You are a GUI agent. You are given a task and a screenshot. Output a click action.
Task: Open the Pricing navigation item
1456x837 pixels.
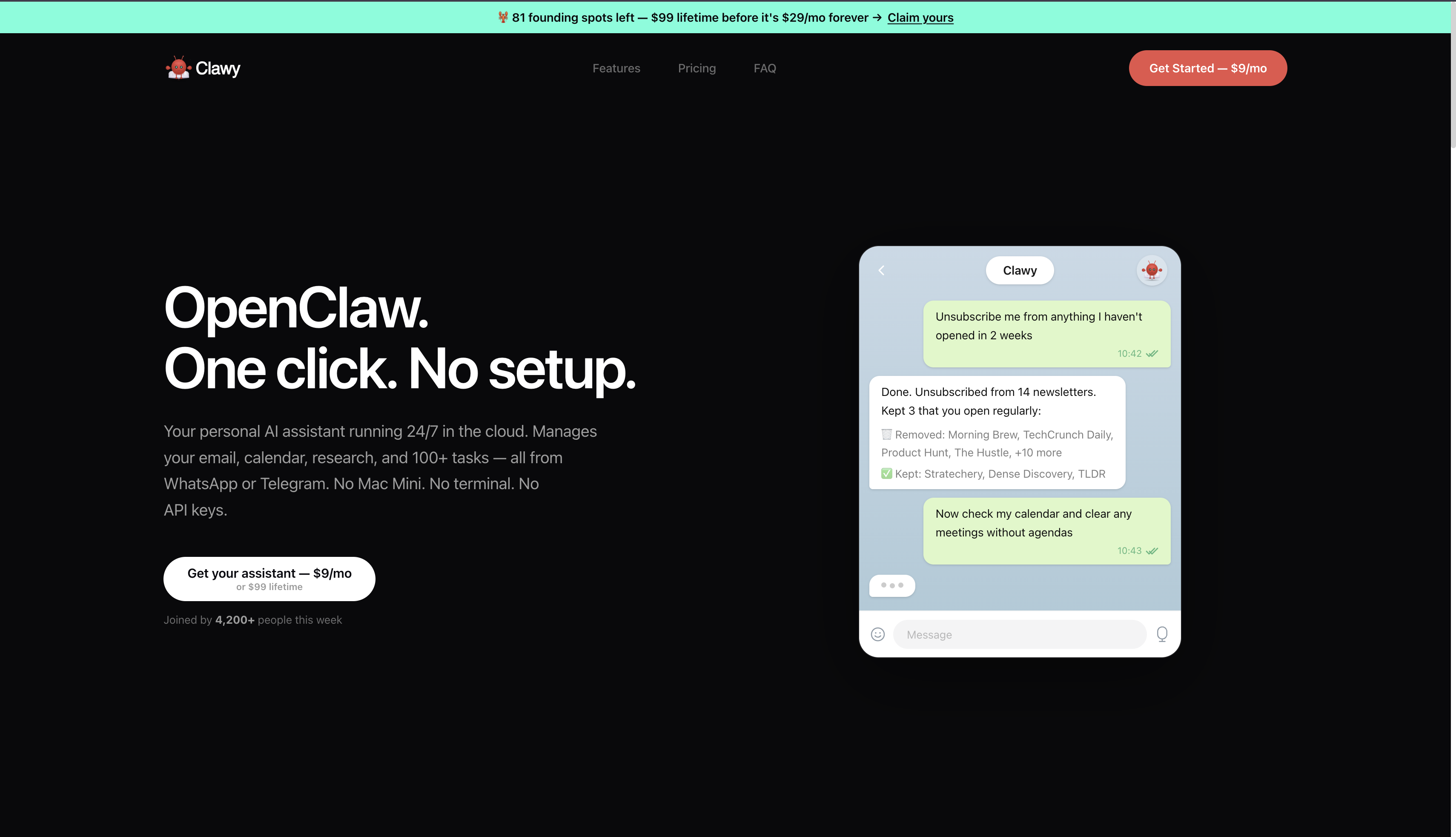(x=696, y=68)
